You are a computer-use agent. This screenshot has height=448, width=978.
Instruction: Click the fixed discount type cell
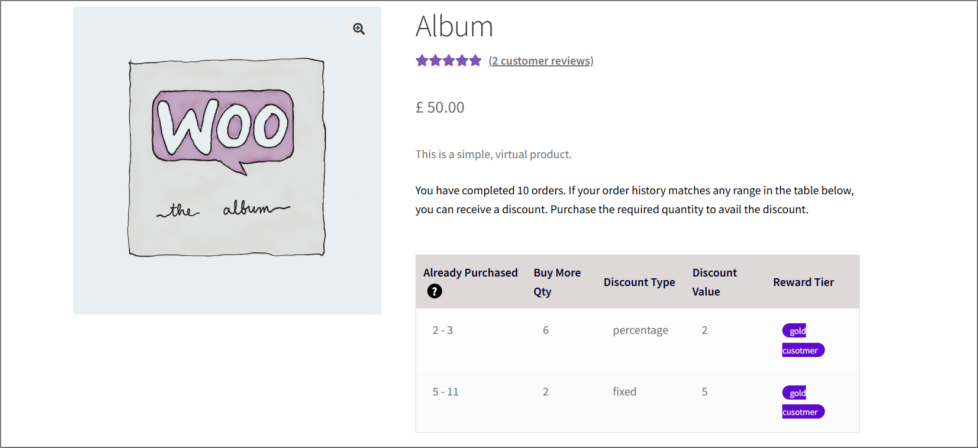coord(624,392)
